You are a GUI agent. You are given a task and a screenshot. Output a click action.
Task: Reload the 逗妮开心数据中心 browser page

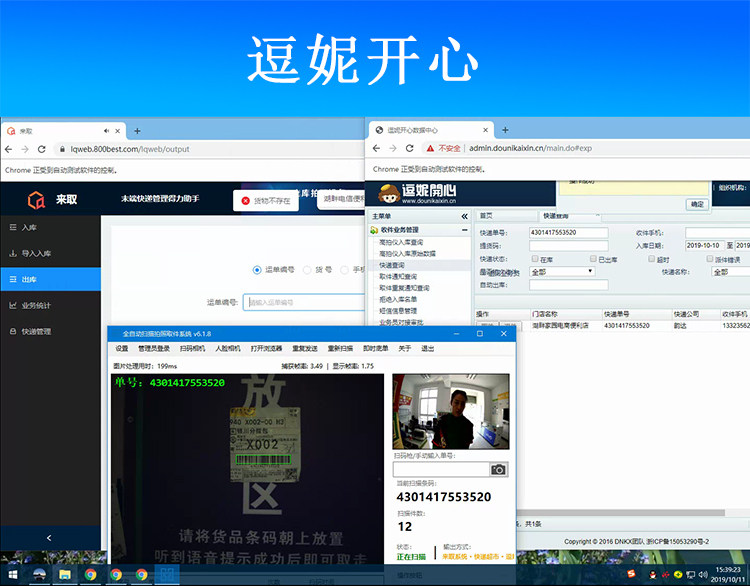[x=409, y=148]
